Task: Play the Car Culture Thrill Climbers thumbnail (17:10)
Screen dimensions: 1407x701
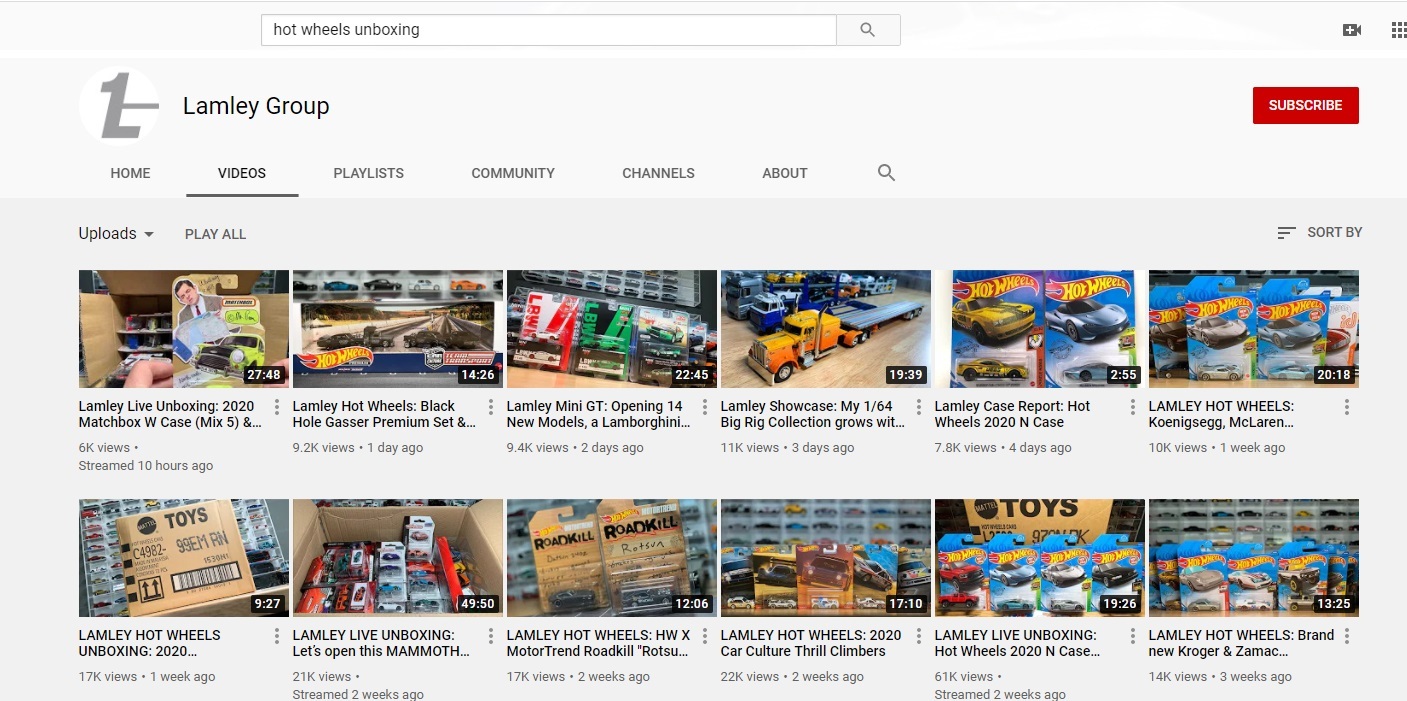Action: [x=826, y=558]
